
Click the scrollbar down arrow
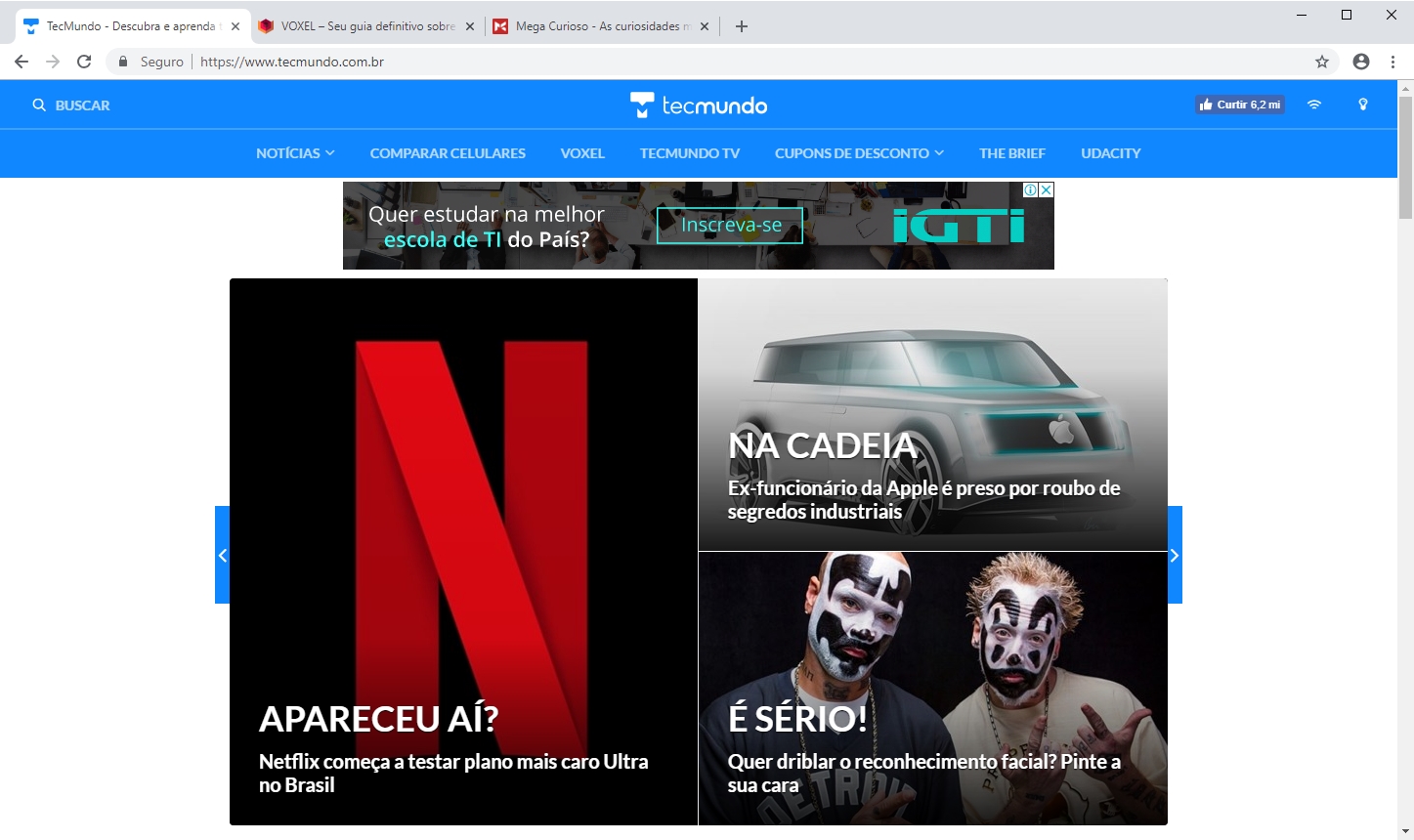pyautogui.click(x=1405, y=831)
